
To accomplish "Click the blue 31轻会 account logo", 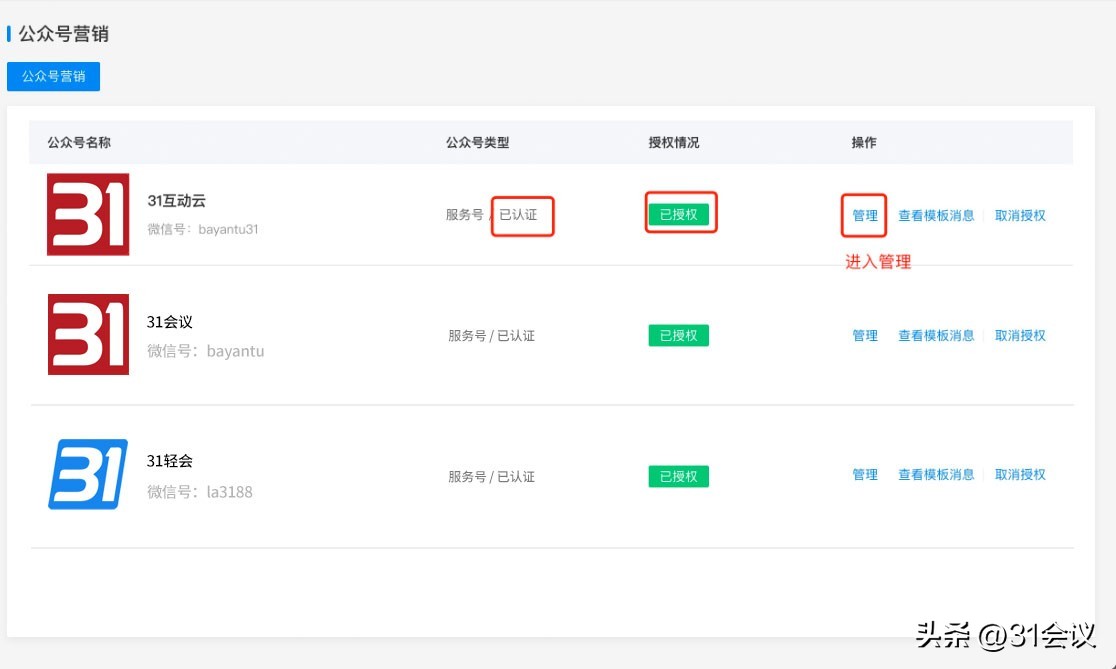I will point(88,474).
